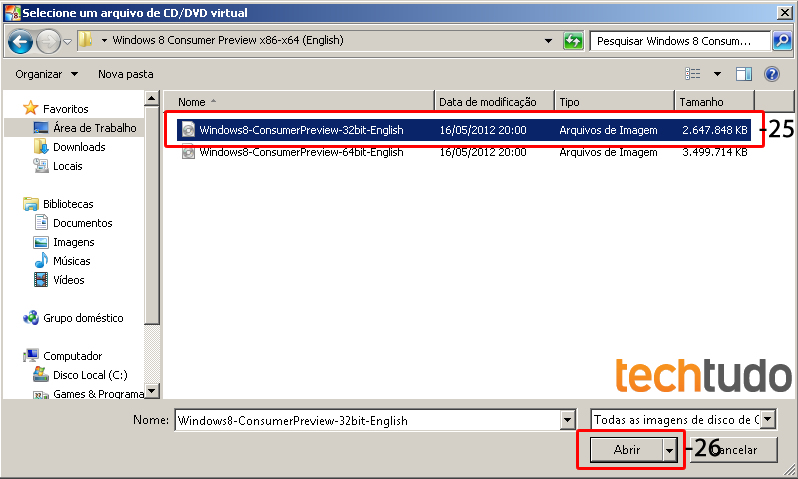798x479 pixels.
Task: Select Favoritos in the navigation pane
Action: pyautogui.click(x=66, y=109)
